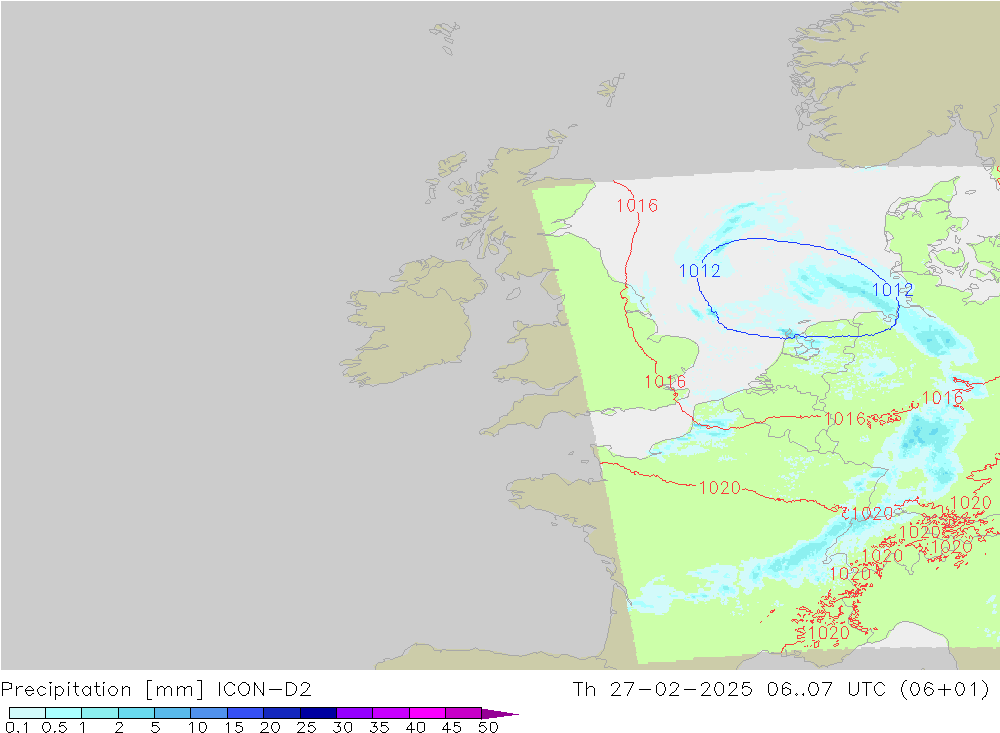Select the 5–10 mm legend color
The height and width of the screenshot is (733, 1000).
172,713
